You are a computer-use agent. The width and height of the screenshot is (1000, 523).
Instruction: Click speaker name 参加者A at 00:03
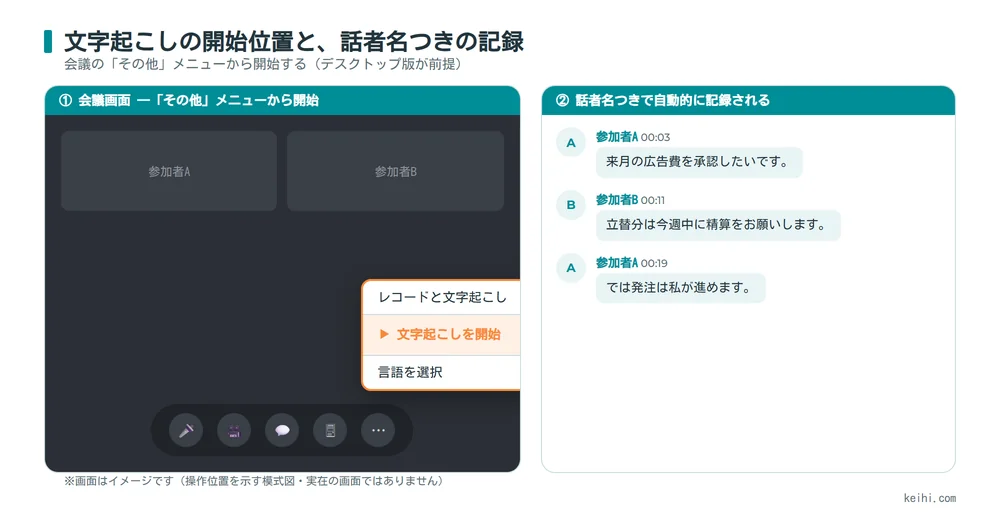[x=617, y=136]
